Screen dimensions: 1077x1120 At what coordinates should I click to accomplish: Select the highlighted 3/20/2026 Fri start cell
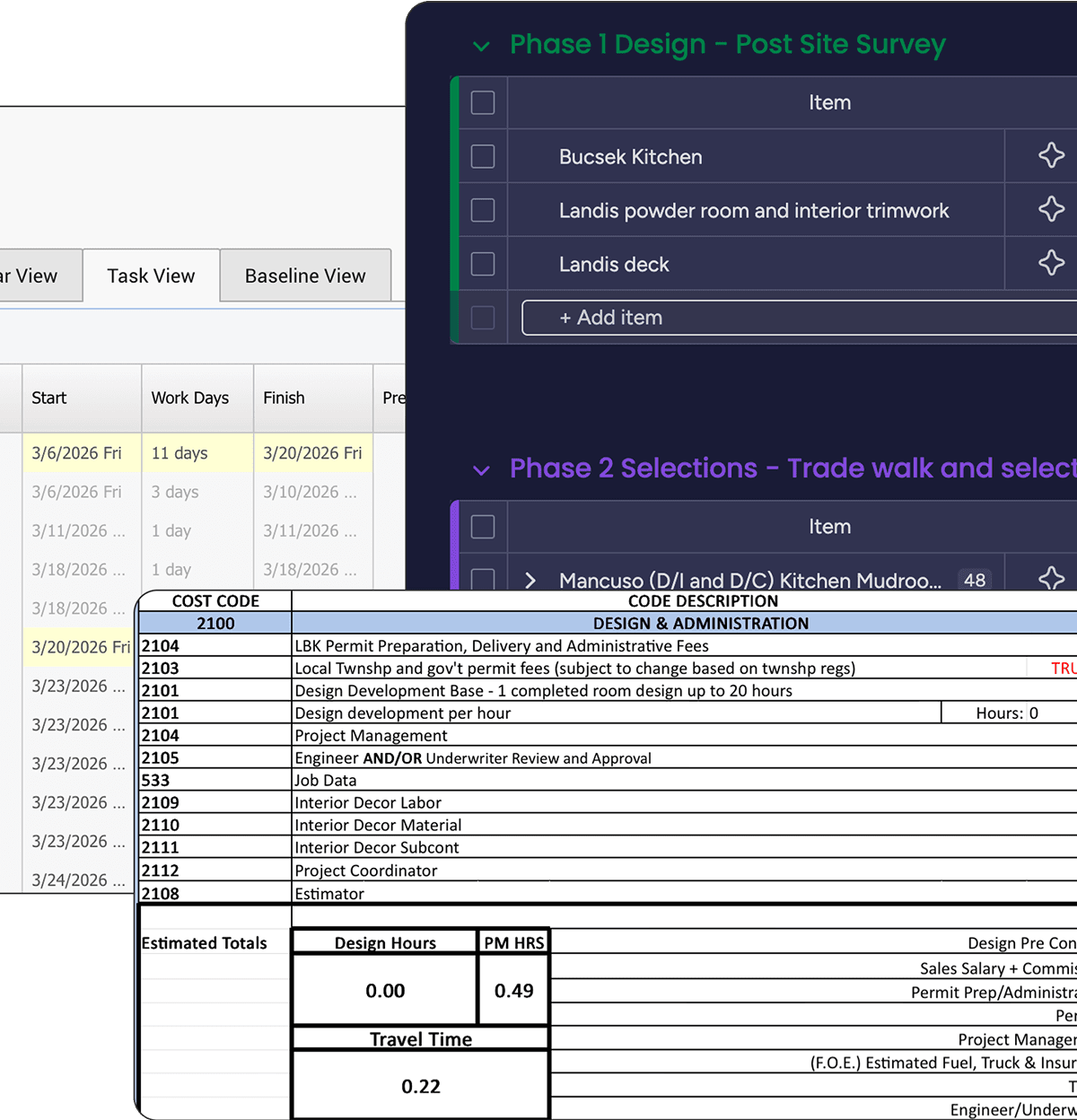(x=79, y=647)
